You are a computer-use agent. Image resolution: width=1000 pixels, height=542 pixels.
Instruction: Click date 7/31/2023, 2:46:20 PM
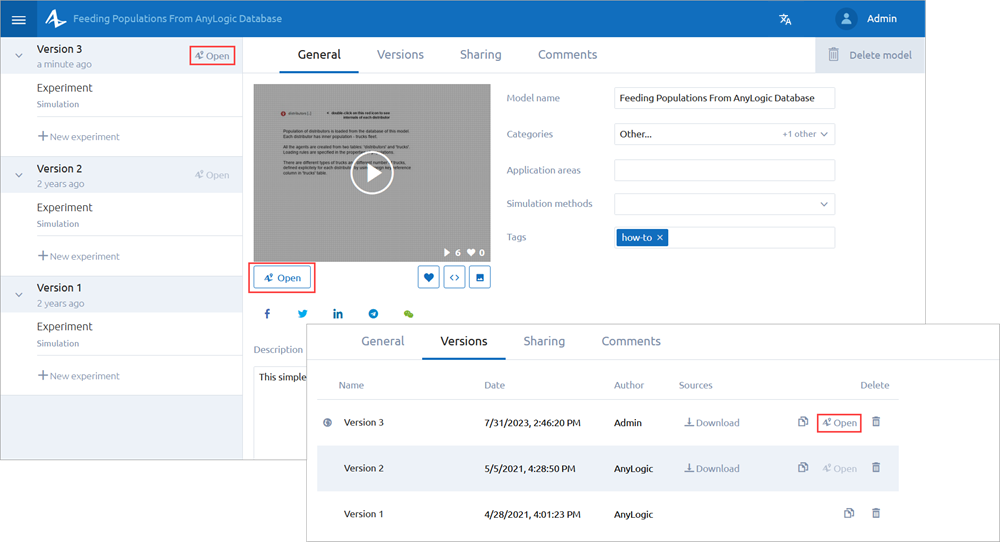tap(533, 423)
